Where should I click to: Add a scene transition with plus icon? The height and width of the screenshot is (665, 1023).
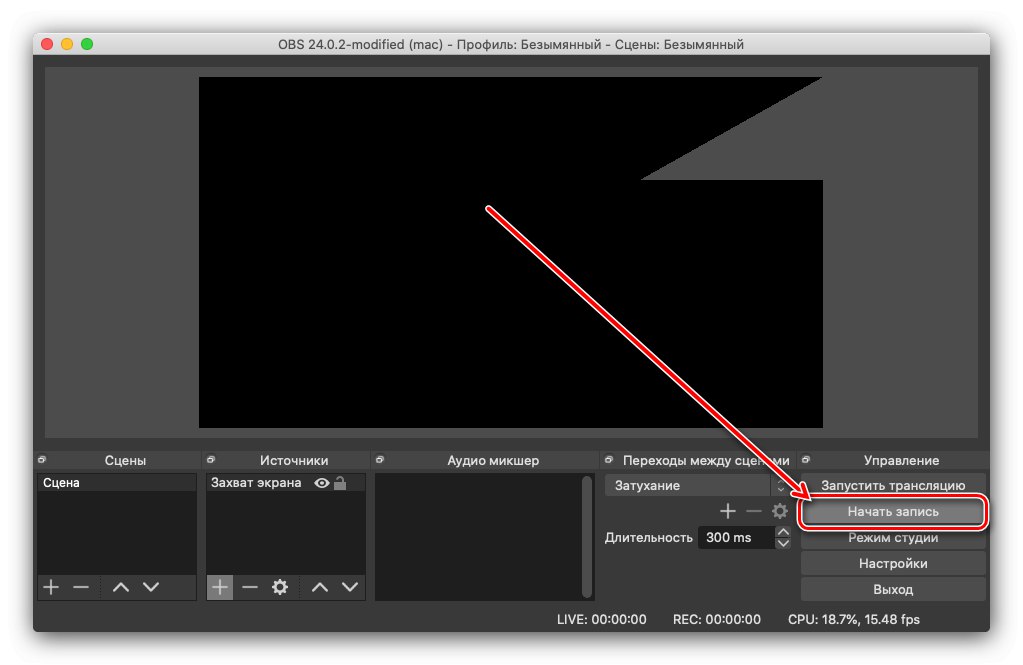tap(728, 511)
